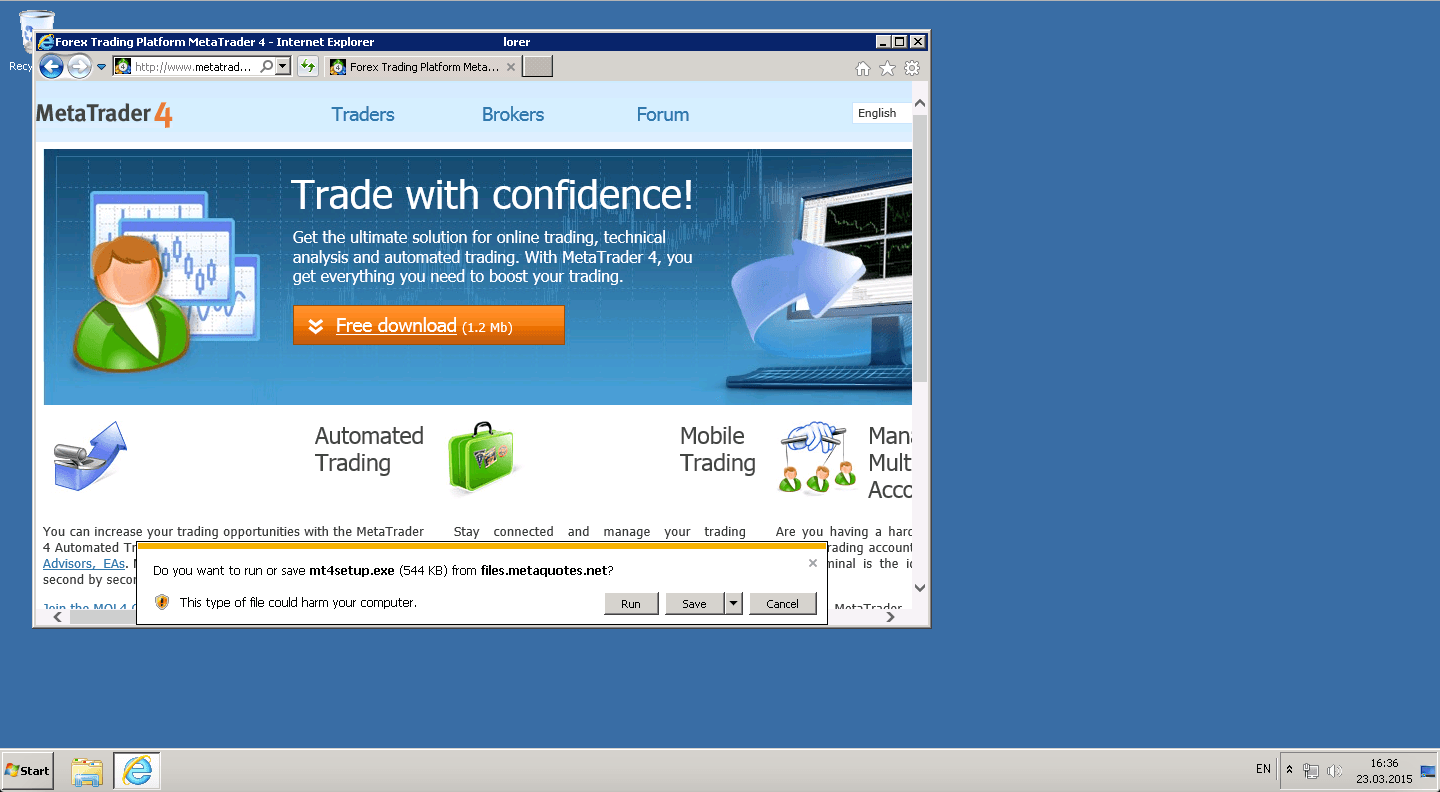Expand the address bar autocomplete dropdown

click(283, 67)
